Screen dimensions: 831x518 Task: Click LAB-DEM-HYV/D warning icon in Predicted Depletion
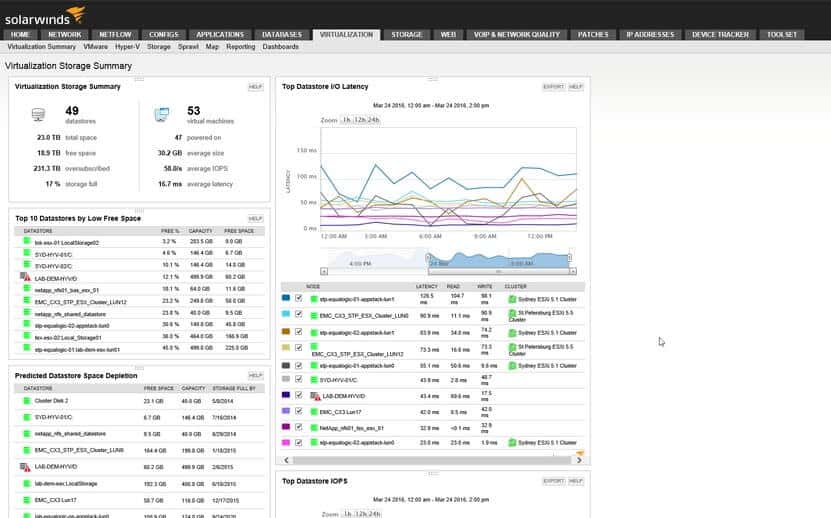point(25,467)
